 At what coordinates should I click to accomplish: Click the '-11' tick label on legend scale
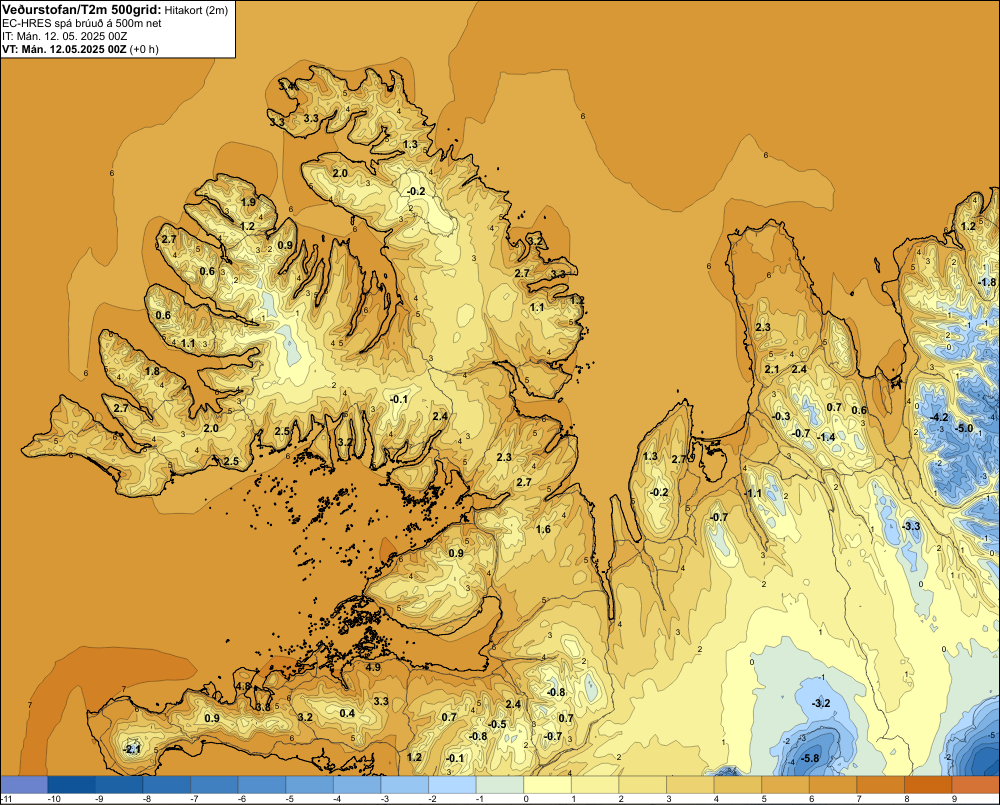point(6,799)
